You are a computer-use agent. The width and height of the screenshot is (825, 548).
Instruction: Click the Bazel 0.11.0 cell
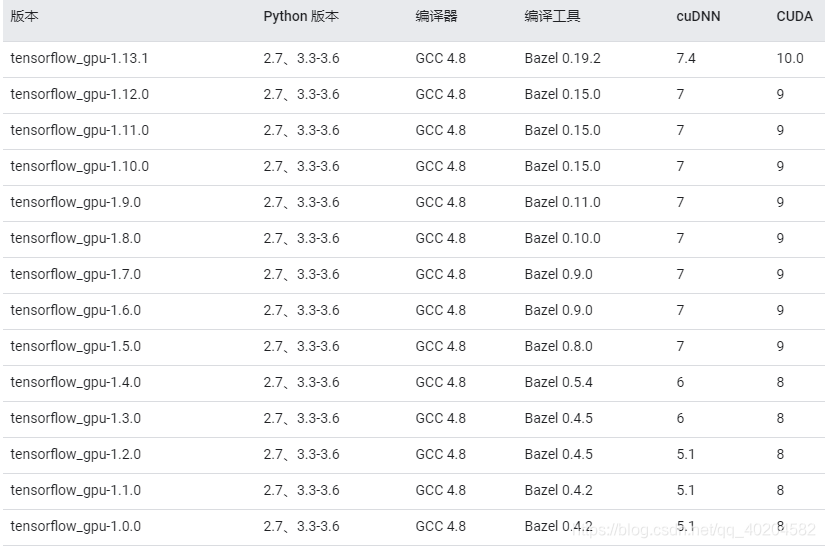[562, 202]
